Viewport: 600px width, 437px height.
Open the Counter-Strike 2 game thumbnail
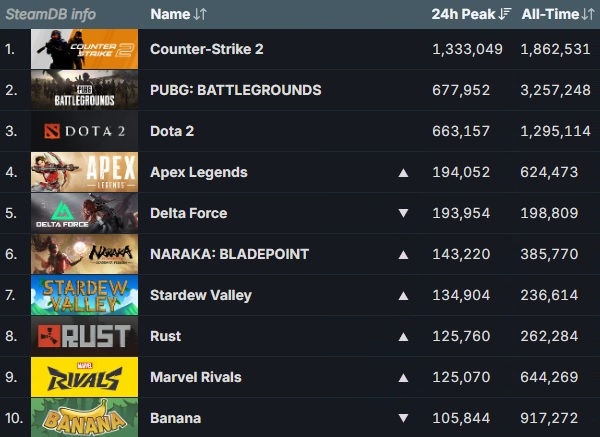[85, 49]
